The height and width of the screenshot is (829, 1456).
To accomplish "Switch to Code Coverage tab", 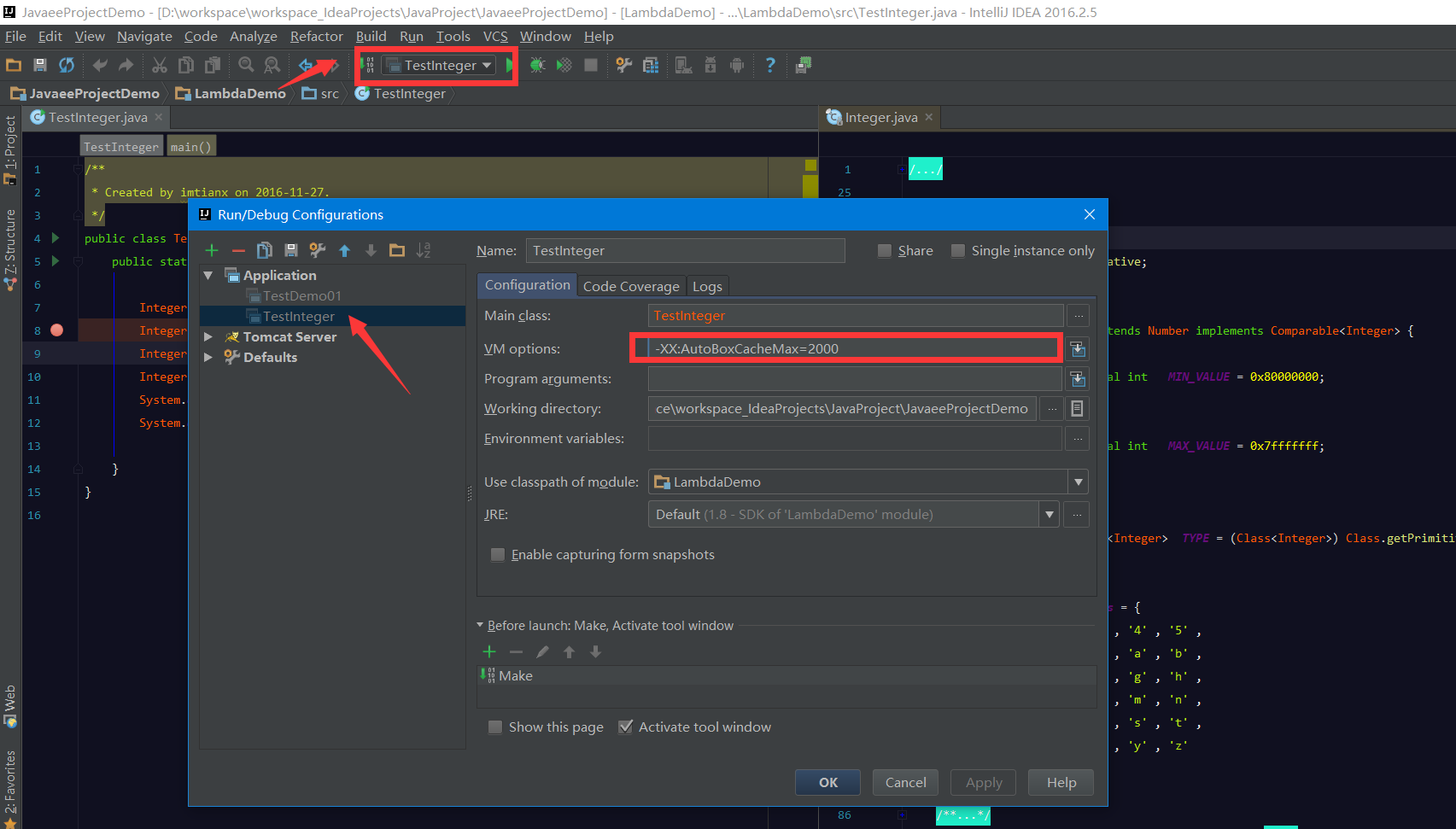I will (631, 286).
